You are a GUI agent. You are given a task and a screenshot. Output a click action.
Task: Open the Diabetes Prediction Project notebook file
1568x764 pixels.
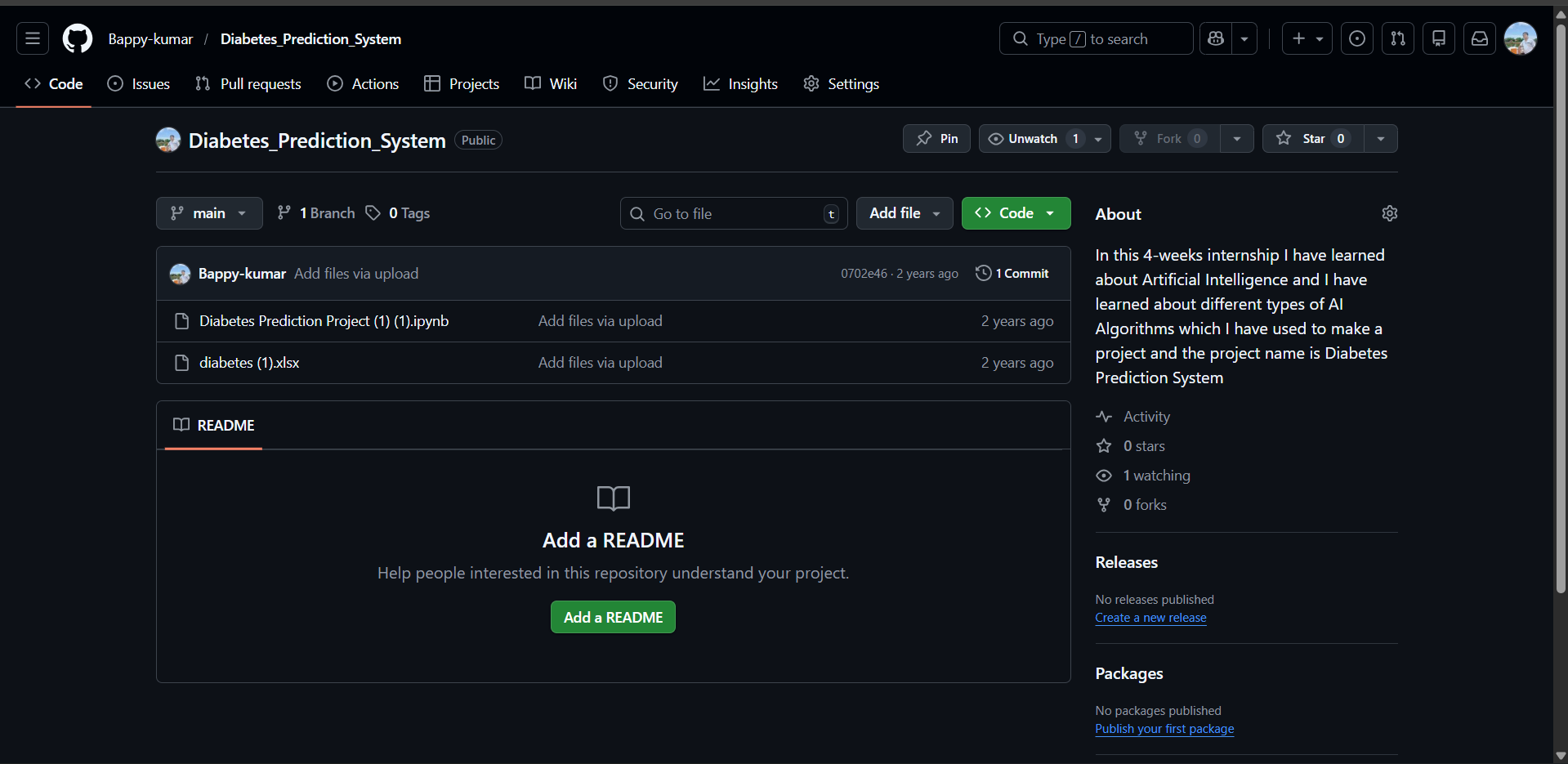pyautogui.click(x=324, y=321)
